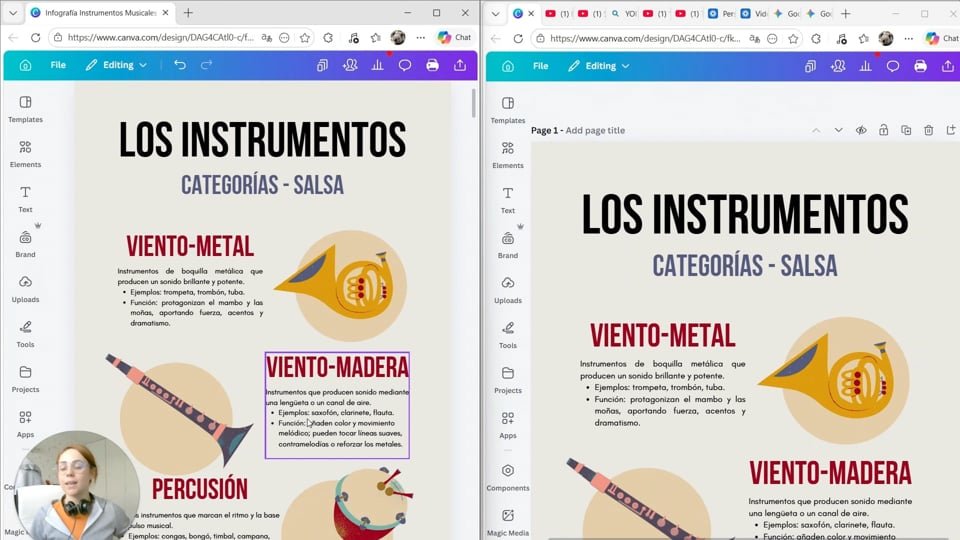Open Copilot Chat in left browser
The image size is (960, 540).
click(x=454, y=37)
